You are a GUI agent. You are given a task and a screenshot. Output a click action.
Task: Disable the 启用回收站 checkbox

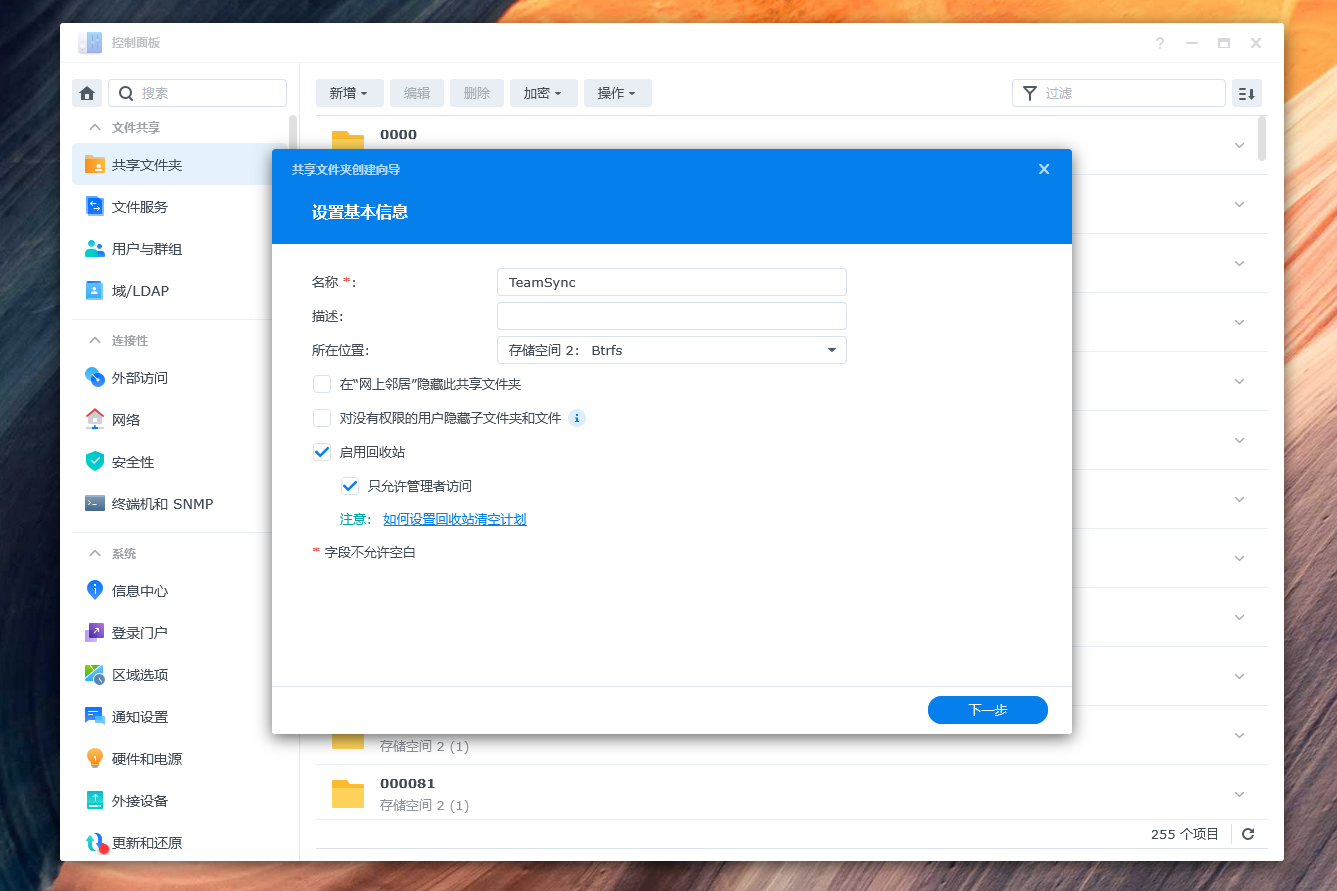322,452
